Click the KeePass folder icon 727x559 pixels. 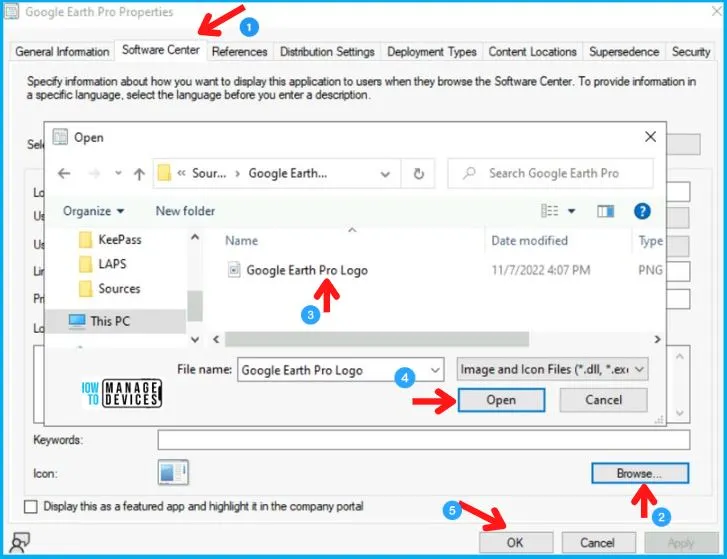[85, 240]
